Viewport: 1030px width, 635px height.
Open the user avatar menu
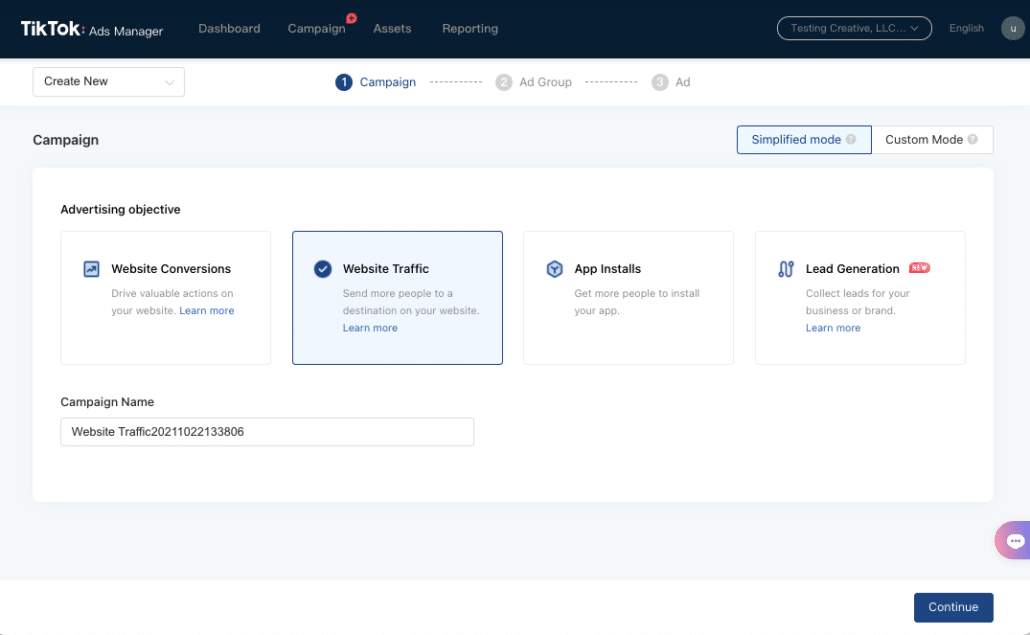click(x=1012, y=28)
